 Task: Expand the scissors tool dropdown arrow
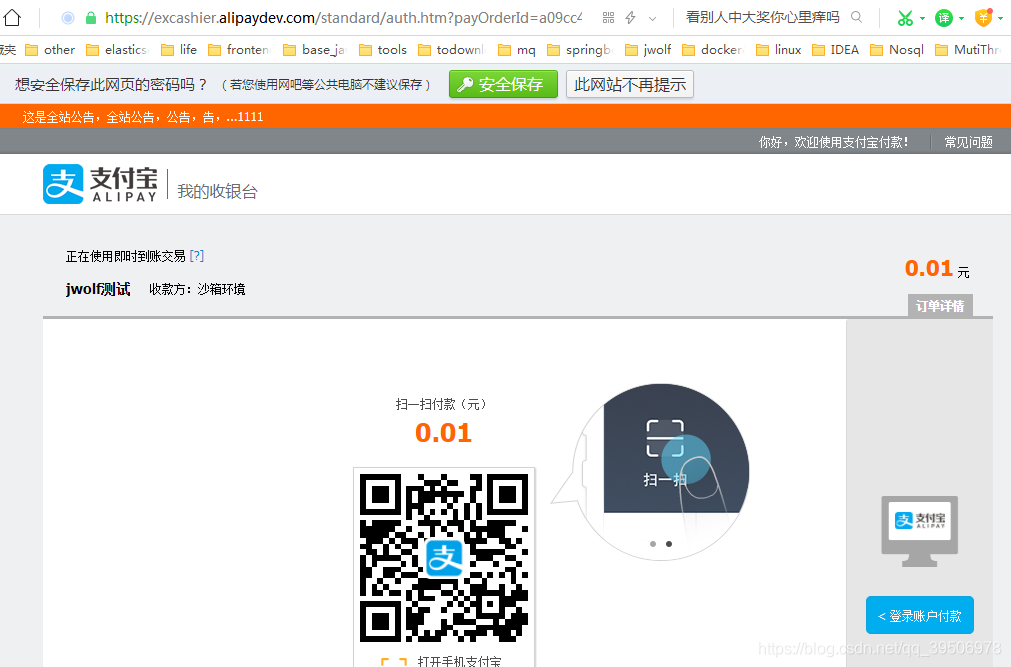pyautogui.click(x=922, y=19)
